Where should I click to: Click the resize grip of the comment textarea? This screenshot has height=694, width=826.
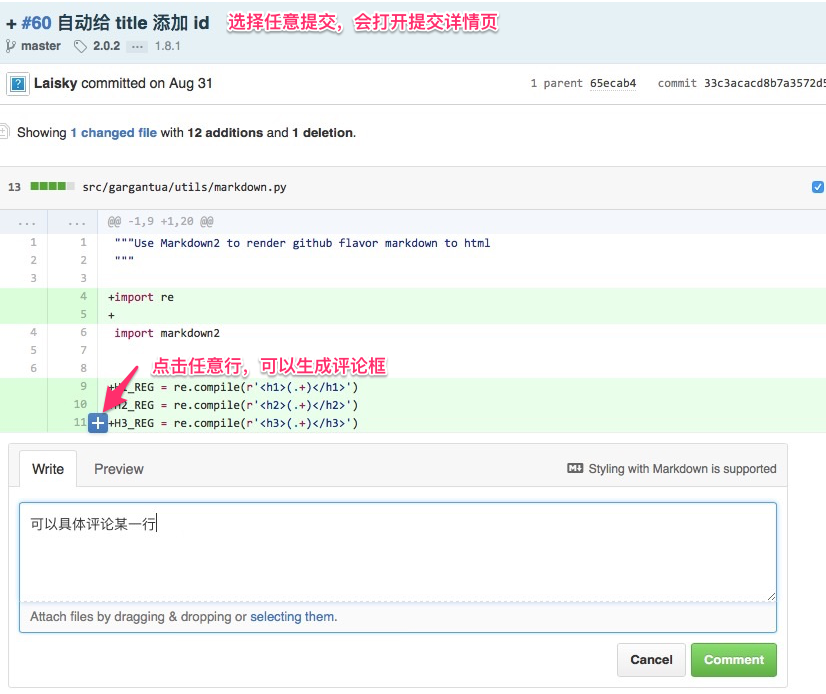pyautogui.click(x=771, y=596)
